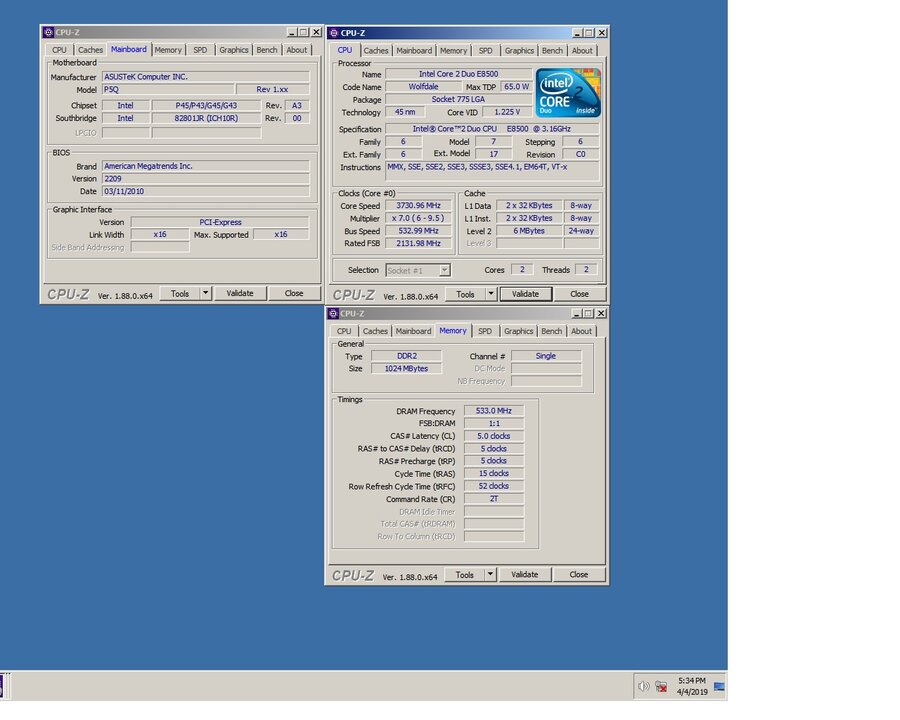Image resolution: width=900 pixels, height=720 pixels.
Task: Switch to Graphics tab in the Memory window
Action: pyautogui.click(x=518, y=331)
